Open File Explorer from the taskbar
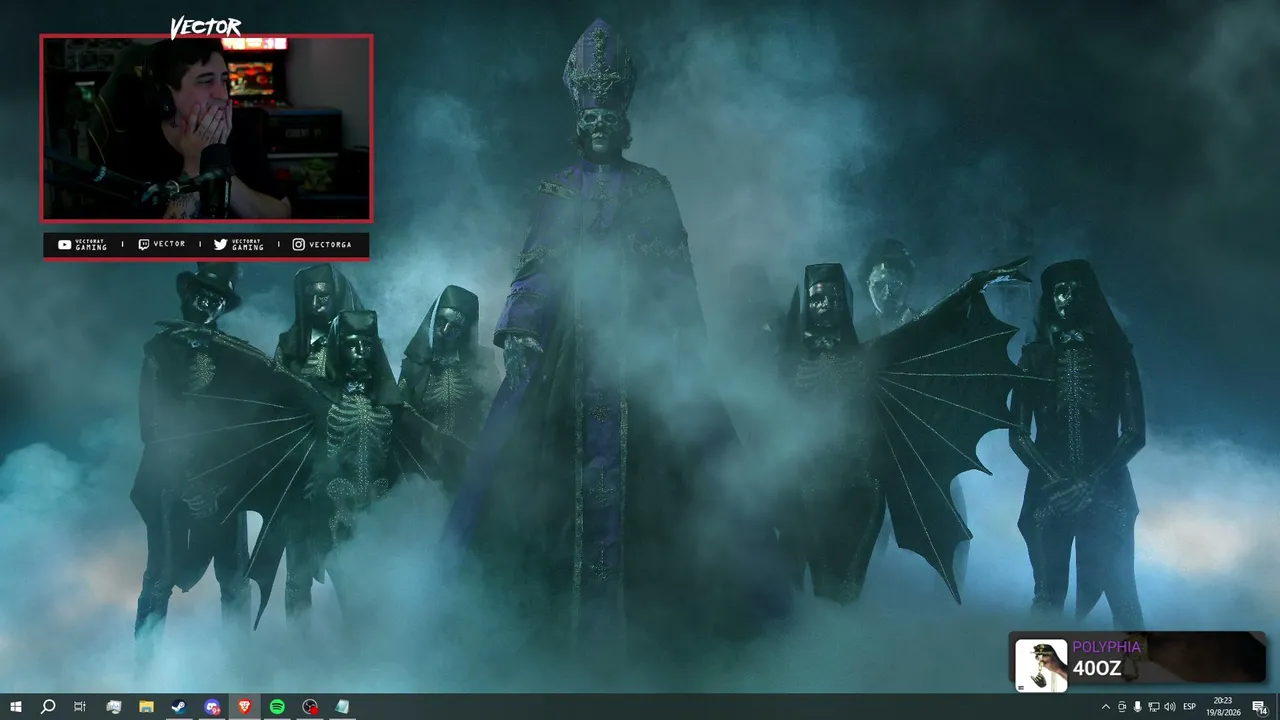The width and height of the screenshot is (1280, 720). pyautogui.click(x=146, y=707)
